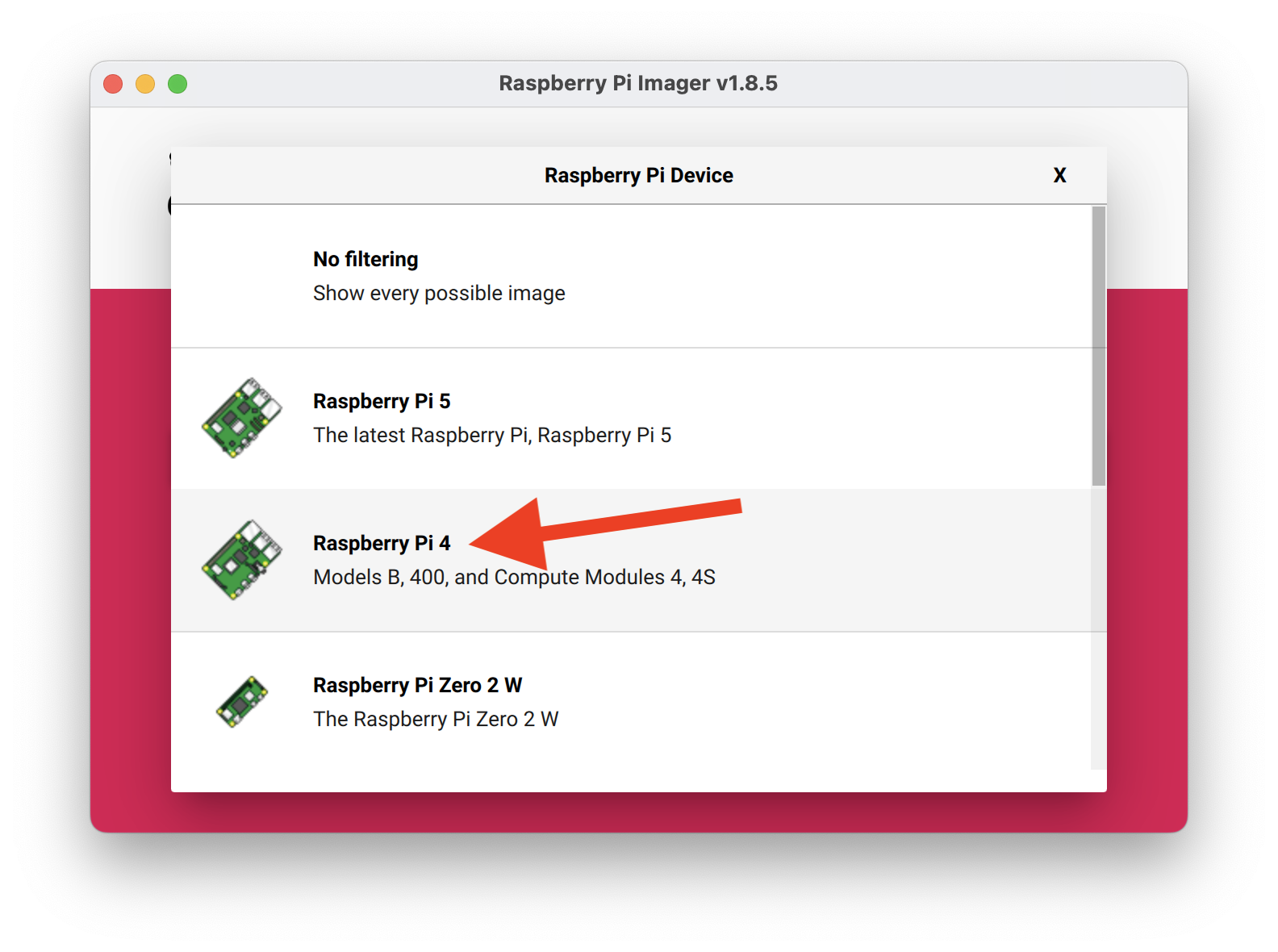This screenshot has width=1278, height=952.
Task: Click 'The latest Raspberry Pi, Raspberry Pi 5' text
Action: tap(492, 435)
